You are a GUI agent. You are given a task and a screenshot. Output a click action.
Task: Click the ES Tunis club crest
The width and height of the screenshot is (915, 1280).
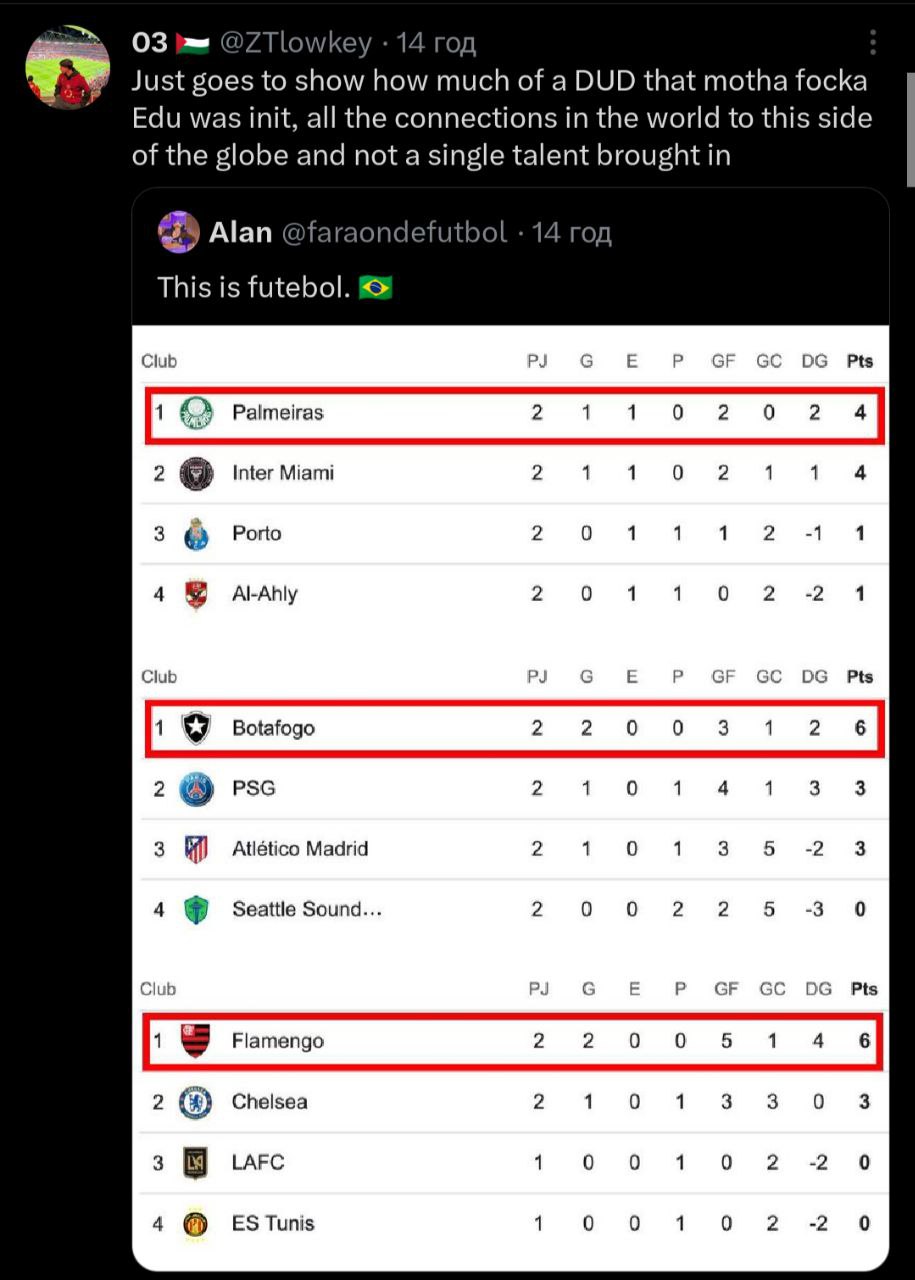click(x=196, y=1223)
